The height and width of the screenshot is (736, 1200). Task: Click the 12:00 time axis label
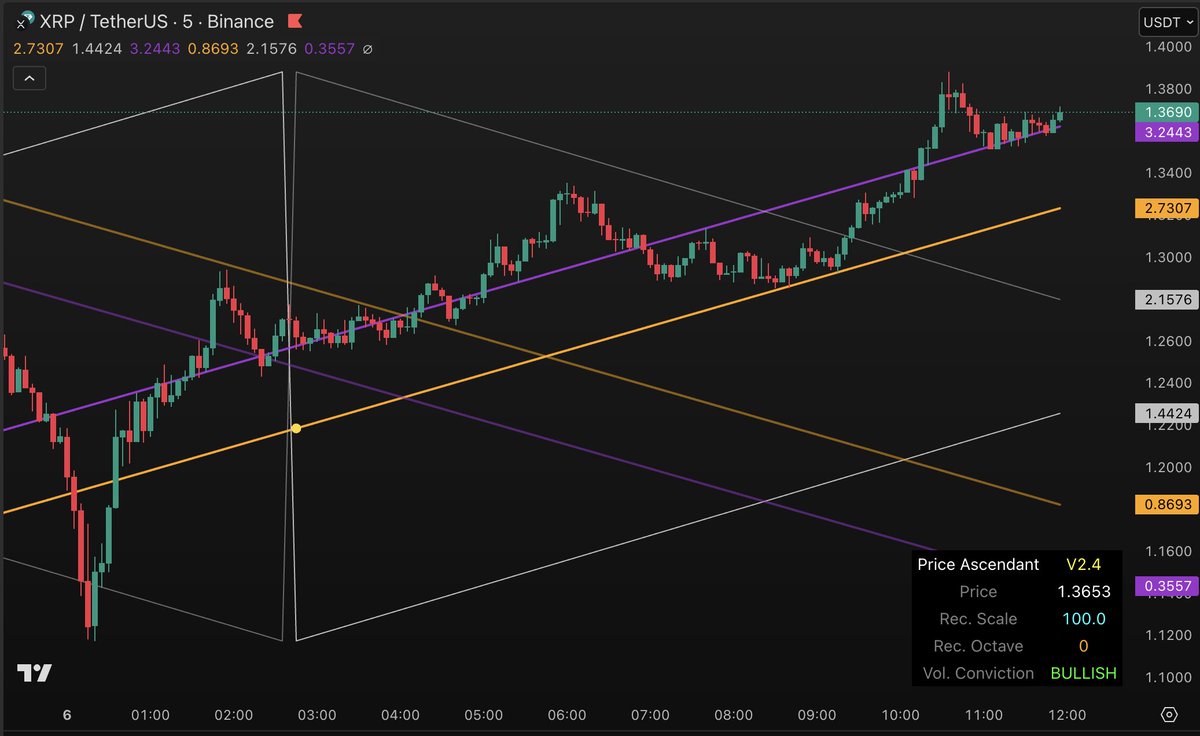tap(1067, 715)
